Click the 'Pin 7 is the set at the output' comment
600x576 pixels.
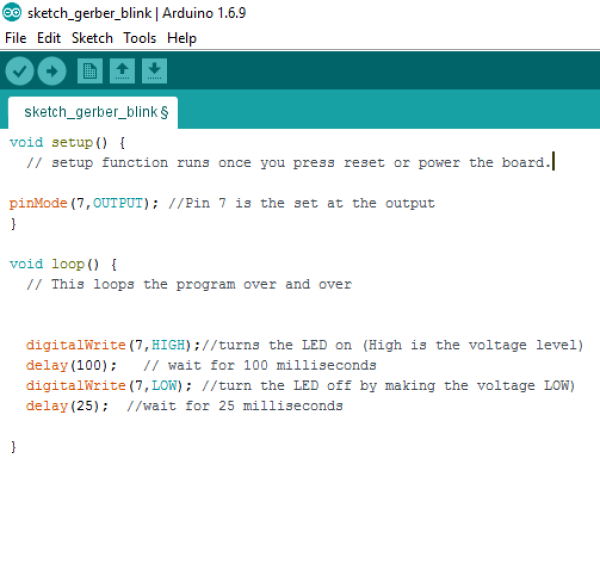(x=302, y=203)
